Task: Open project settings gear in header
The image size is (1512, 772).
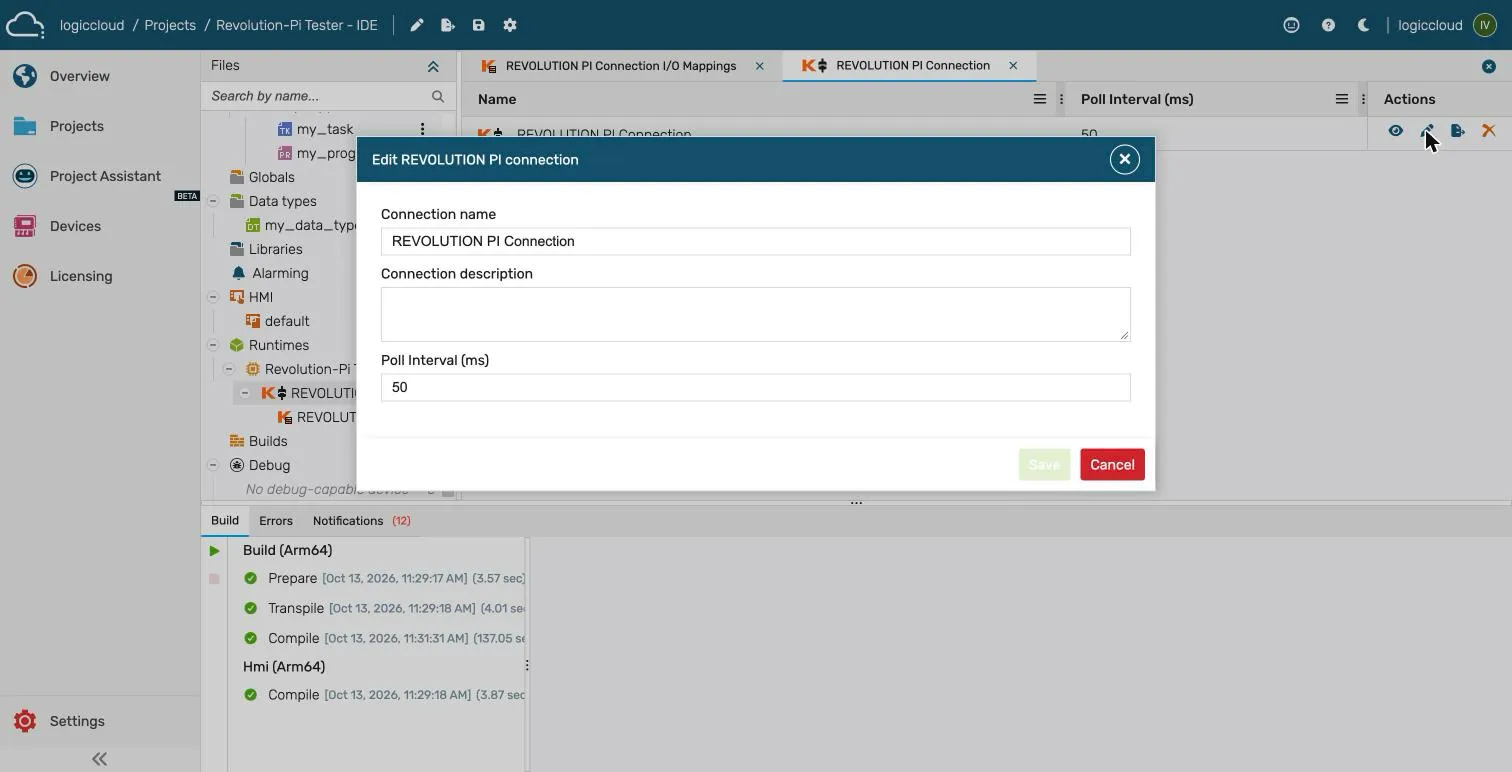Action: 510,25
